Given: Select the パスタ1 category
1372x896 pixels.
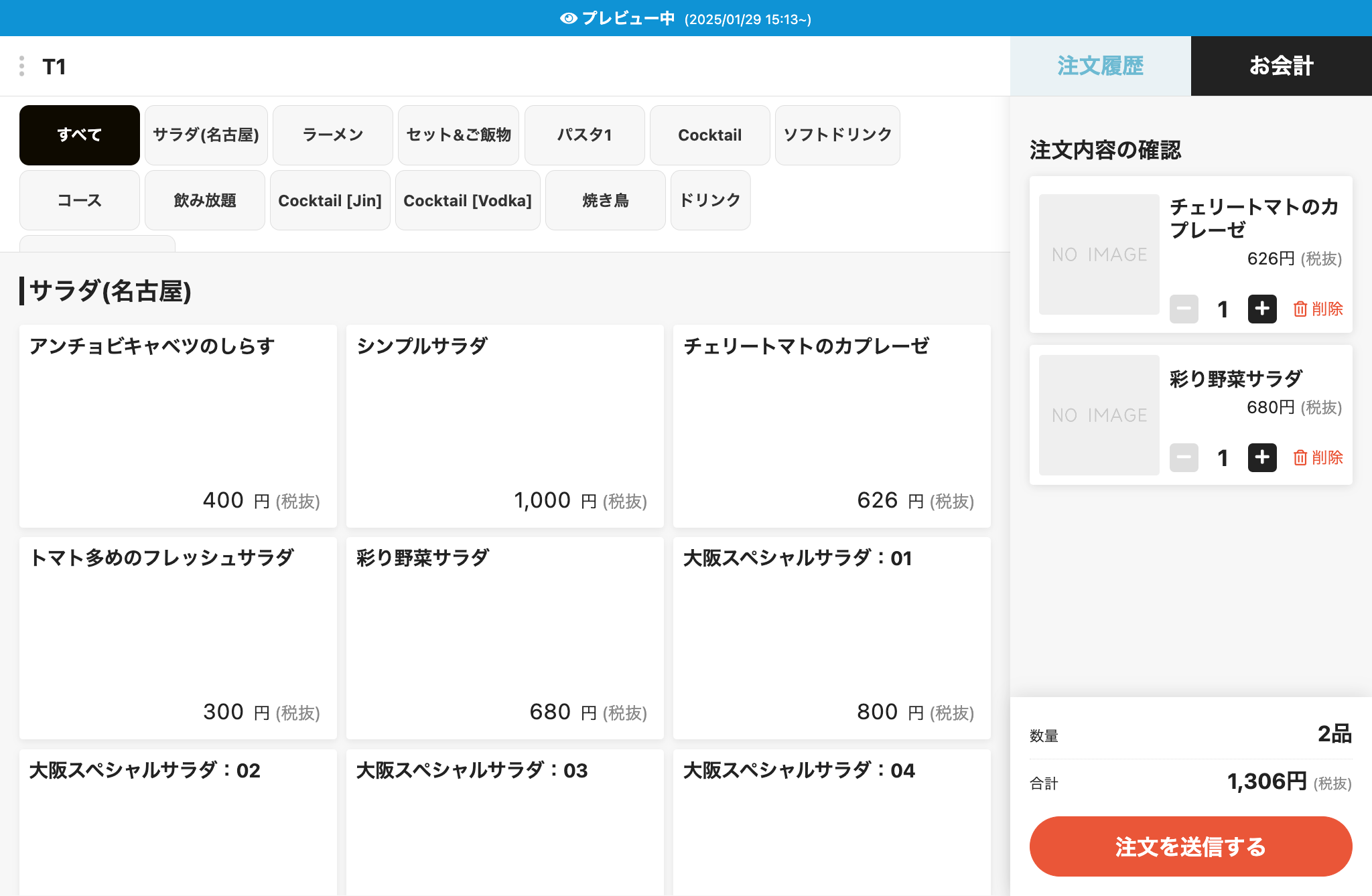Looking at the screenshot, I should point(585,135).
